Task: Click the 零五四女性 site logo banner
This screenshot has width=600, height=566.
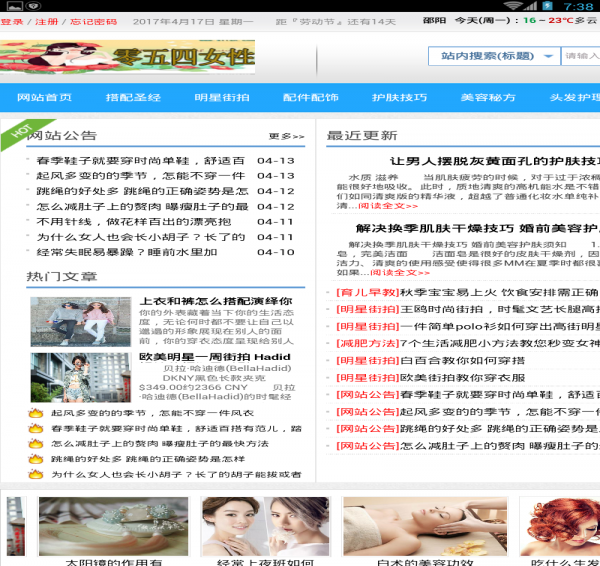Action: click(127, 57)
